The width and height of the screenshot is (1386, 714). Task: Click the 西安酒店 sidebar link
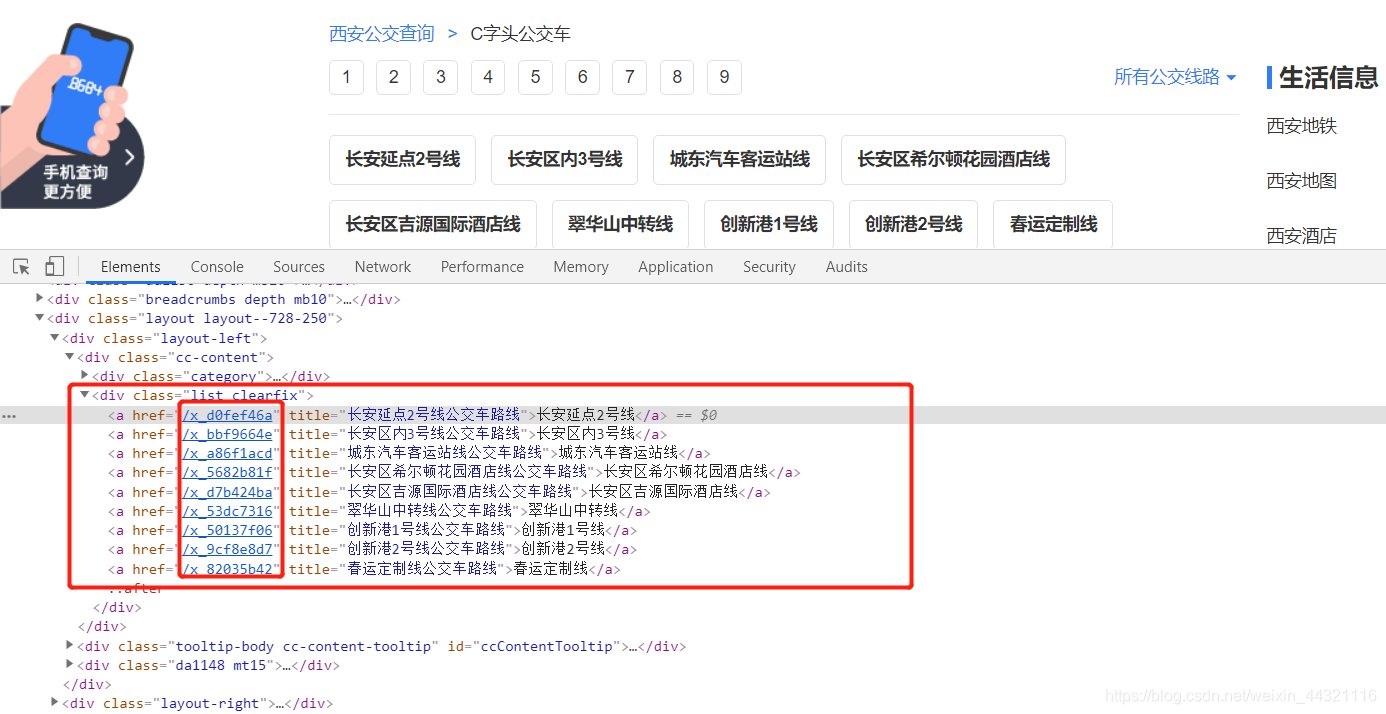pyautogui.click(x=1301, y=236)
